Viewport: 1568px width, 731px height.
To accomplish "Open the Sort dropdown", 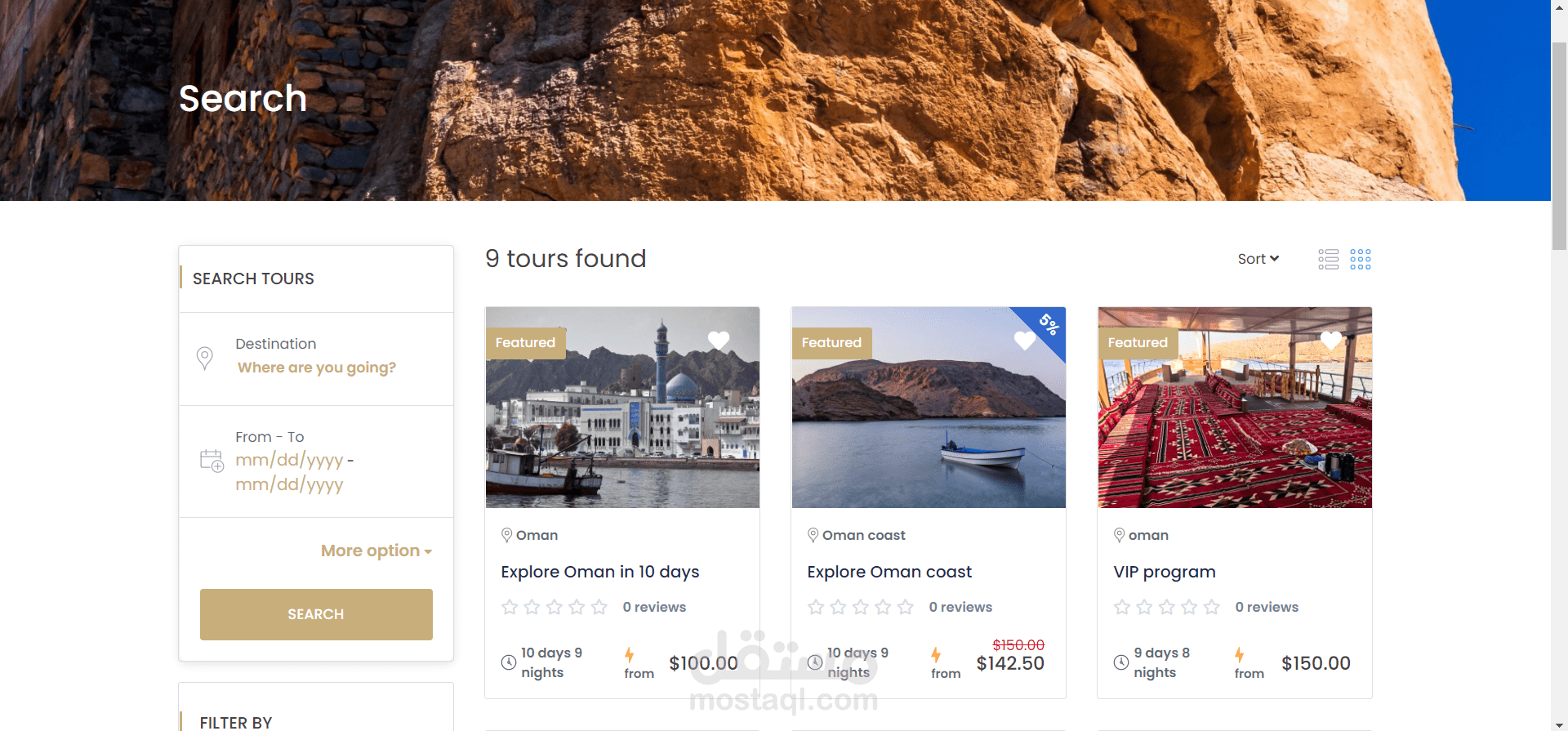I will click(1258, 259).
